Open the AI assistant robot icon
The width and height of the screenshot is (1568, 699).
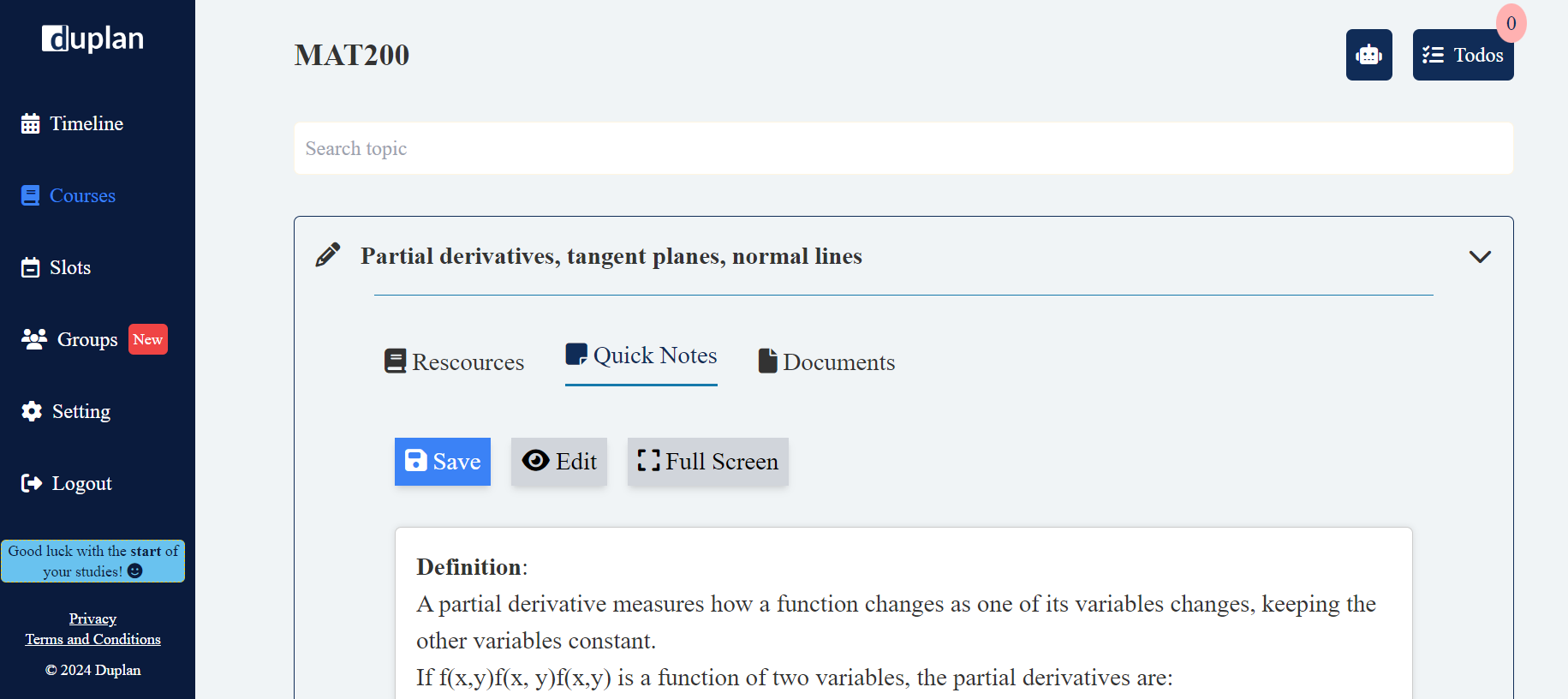(1368, 54)
